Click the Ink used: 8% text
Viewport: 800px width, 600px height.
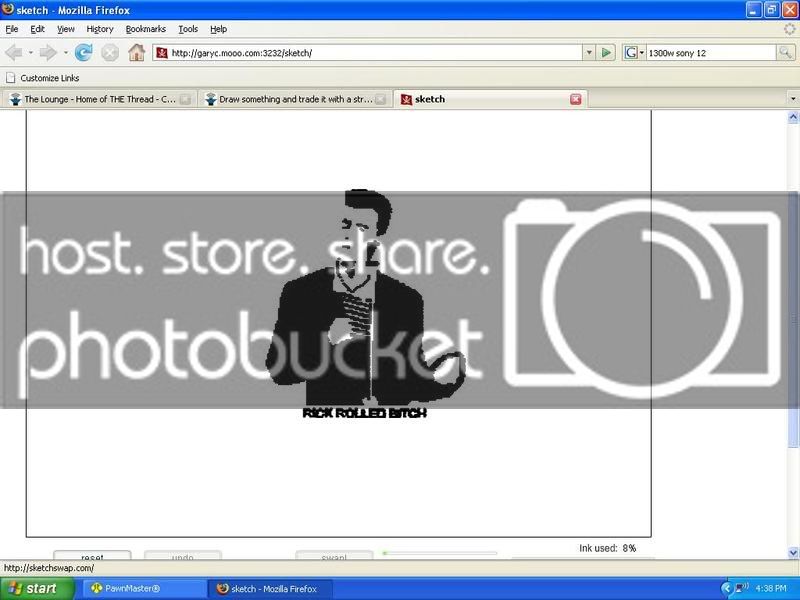[608, 548]
